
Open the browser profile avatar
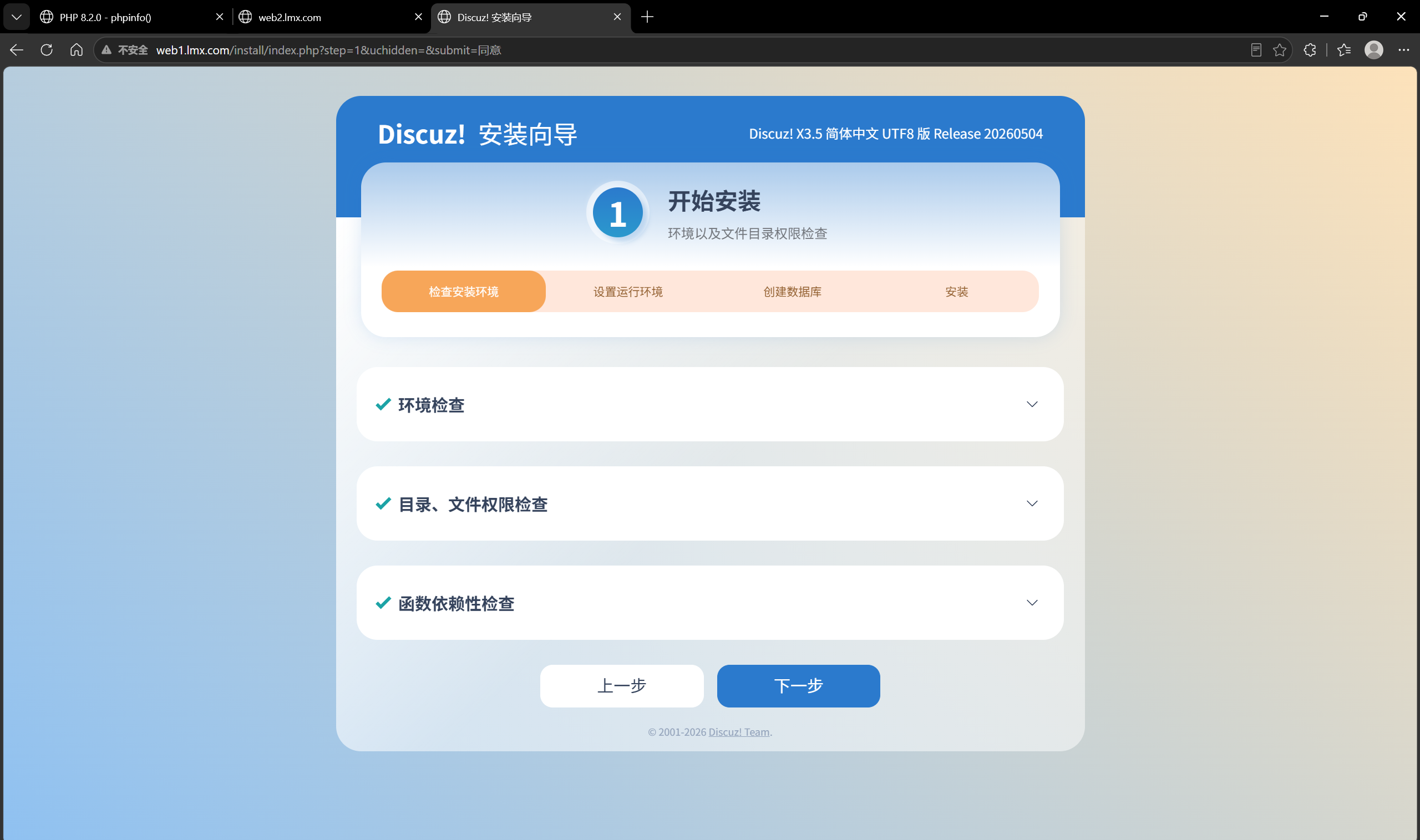pyautogui.click(x=1374, y=50)
